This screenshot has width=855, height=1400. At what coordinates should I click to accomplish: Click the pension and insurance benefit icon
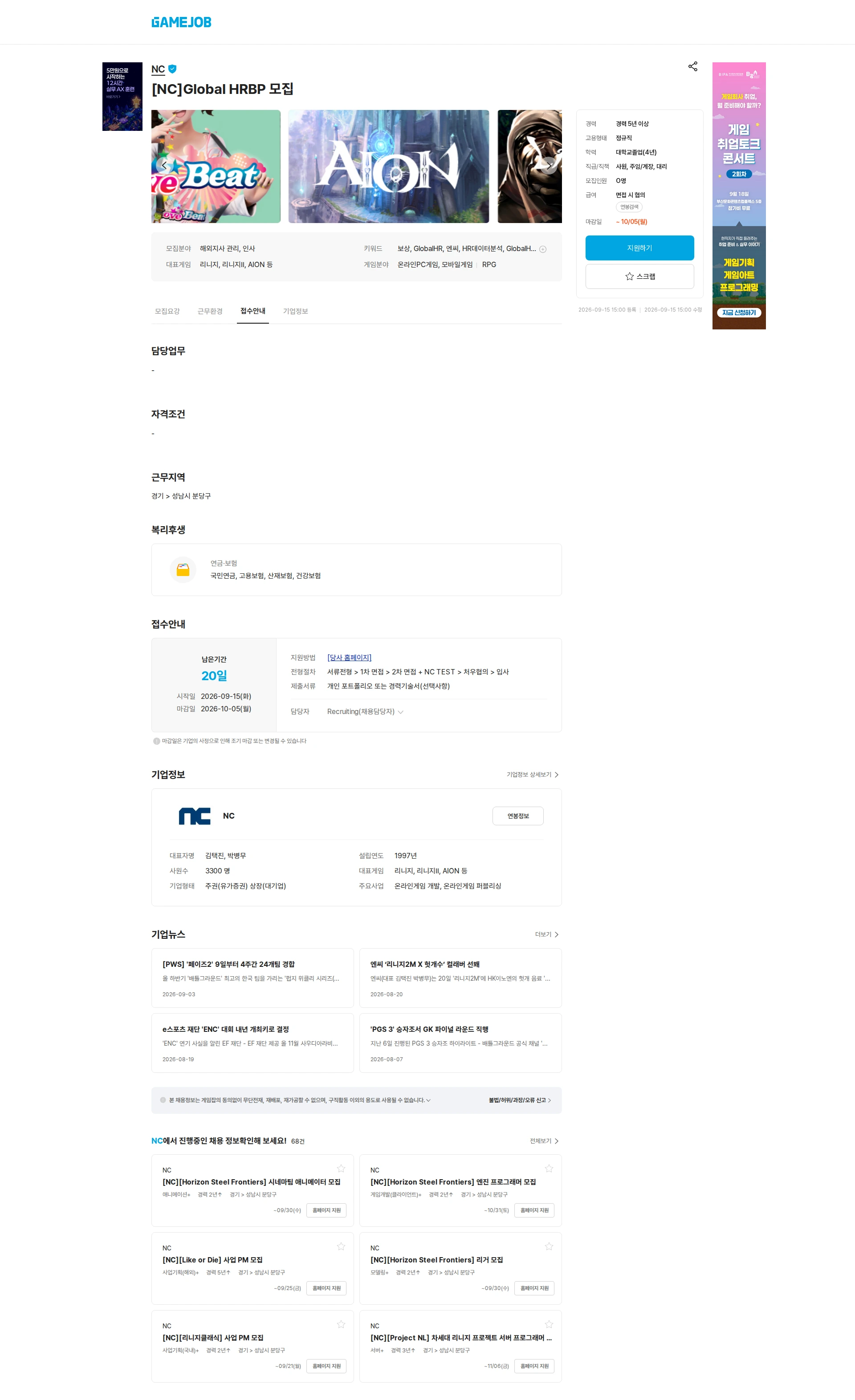183,569
